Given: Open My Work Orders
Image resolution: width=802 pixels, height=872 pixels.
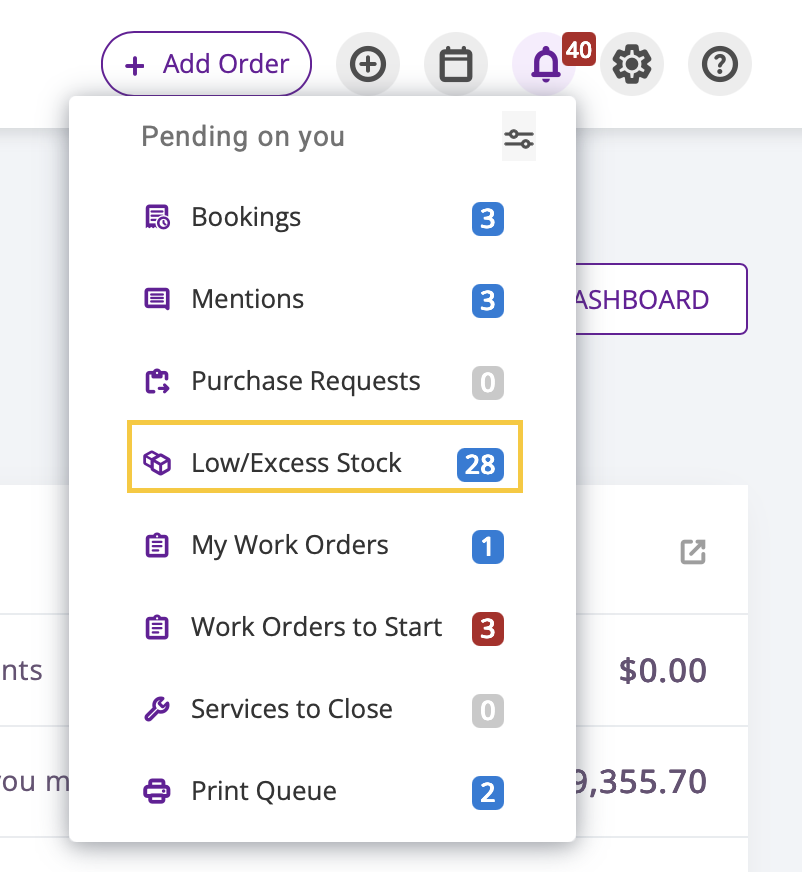Looking at the screenshot, I should (325, 545).
